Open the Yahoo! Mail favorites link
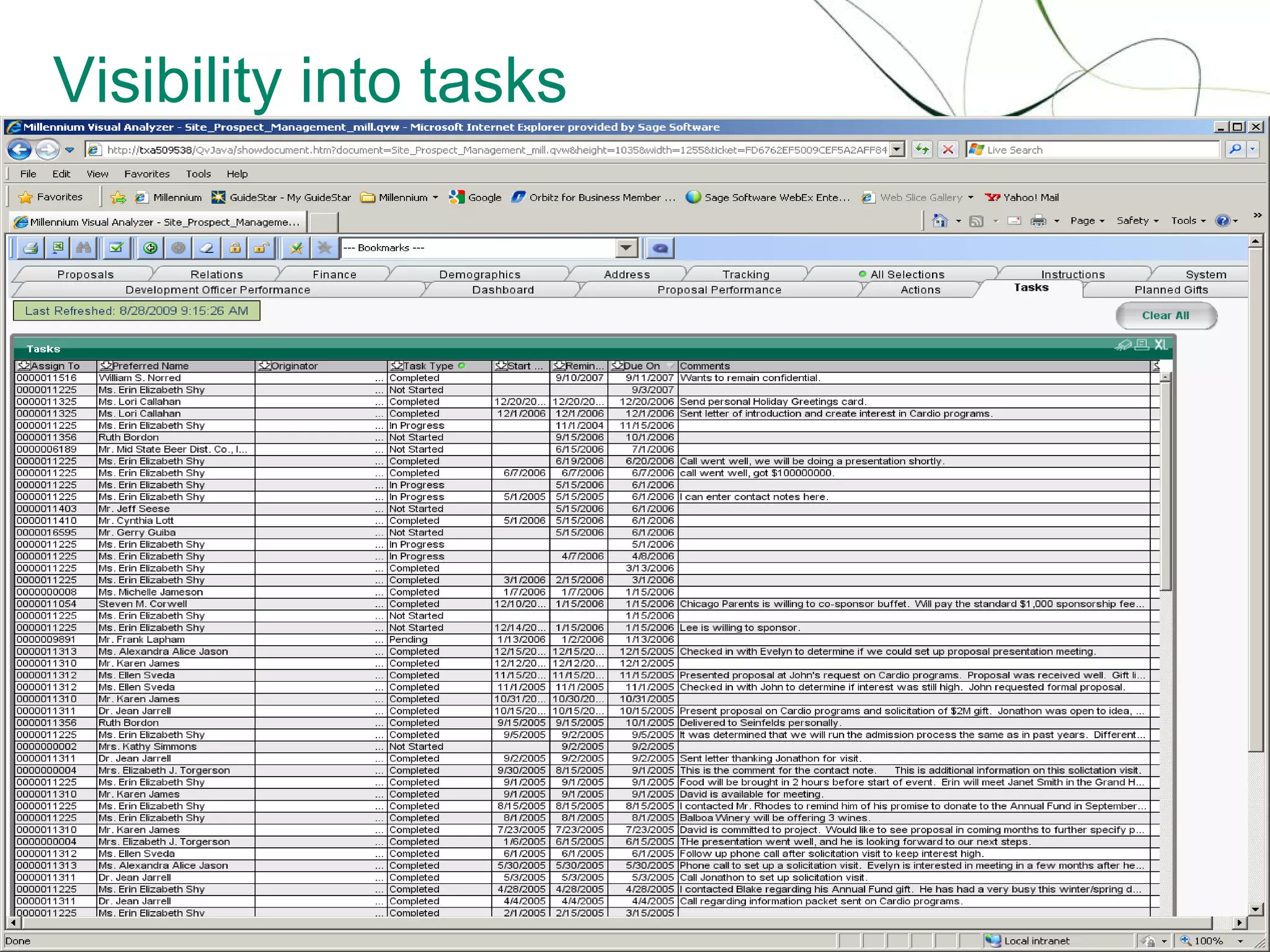This screenshot has width=1270, height=952. [x=1021, y=198]
